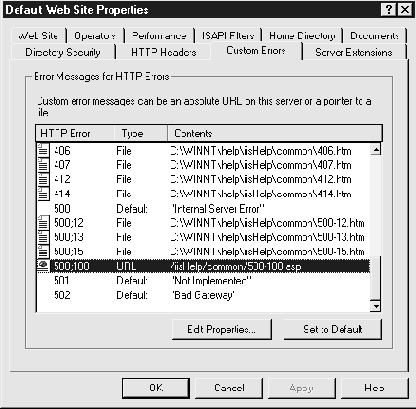This screenshot has height=409, width=416.
Task: Select the URL globe icon for 500;100
Action: (43, 266)
